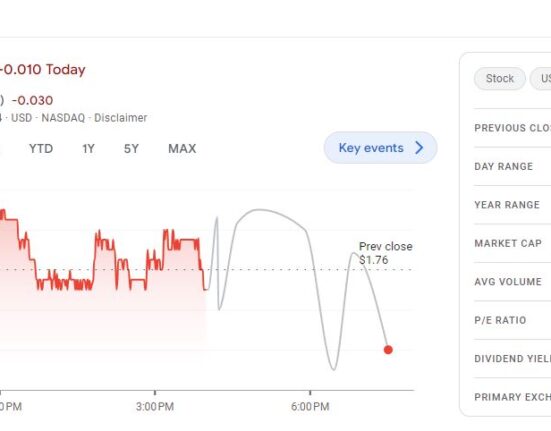The width and height of the screenshot is (551, 431).
Task: Click the Key events button
Action: pos(380,148)
